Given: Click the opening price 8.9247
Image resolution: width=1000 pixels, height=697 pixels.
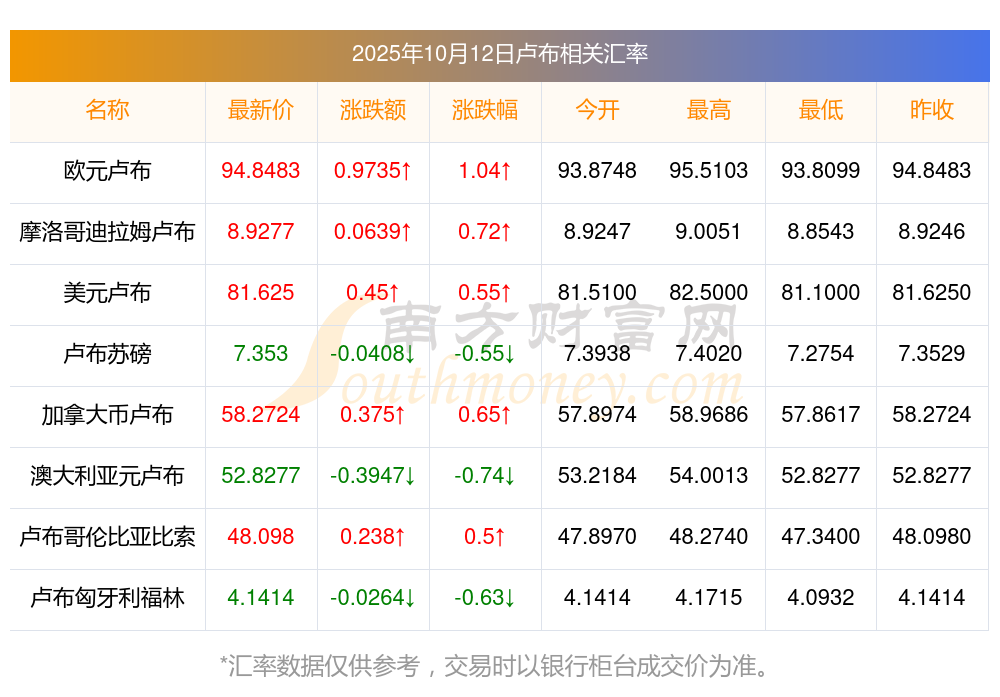Looking at the screenshot, I should pos(597,231).
